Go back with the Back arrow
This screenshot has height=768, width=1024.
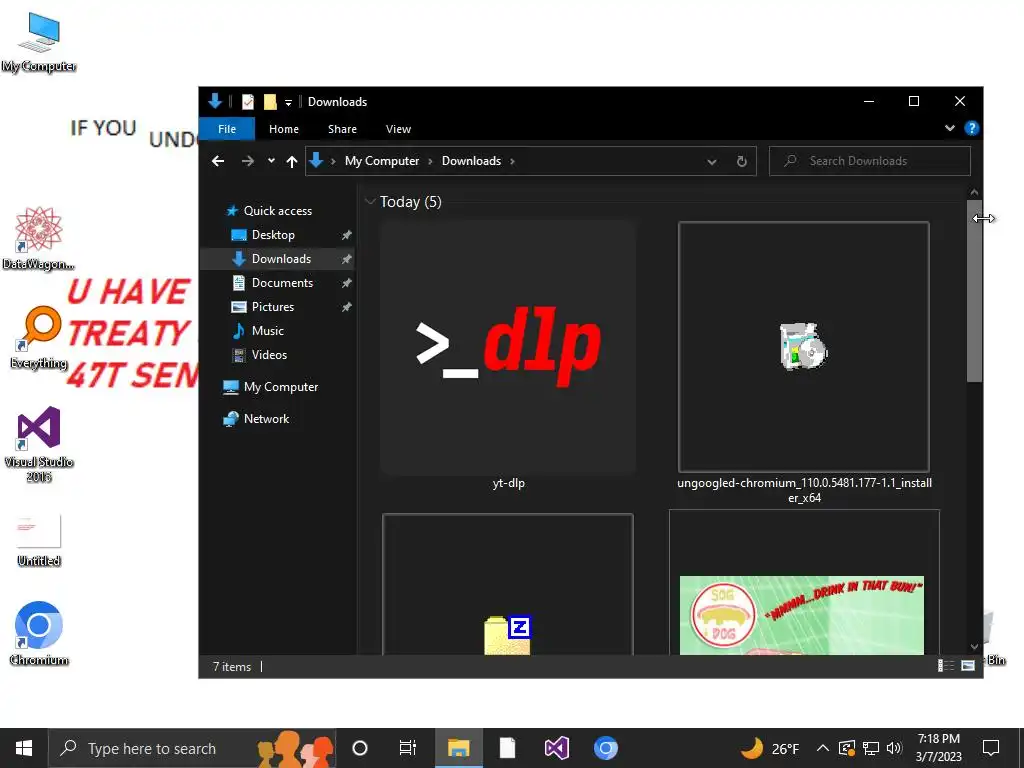218,161
